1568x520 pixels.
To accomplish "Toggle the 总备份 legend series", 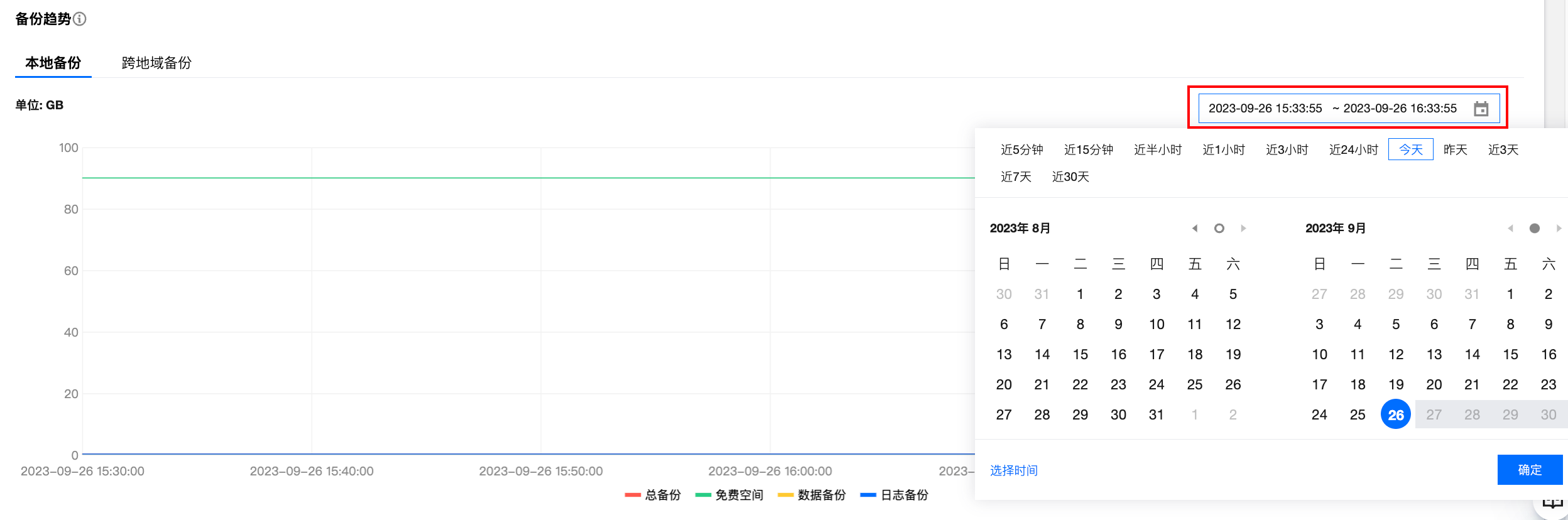I will 653,495.
